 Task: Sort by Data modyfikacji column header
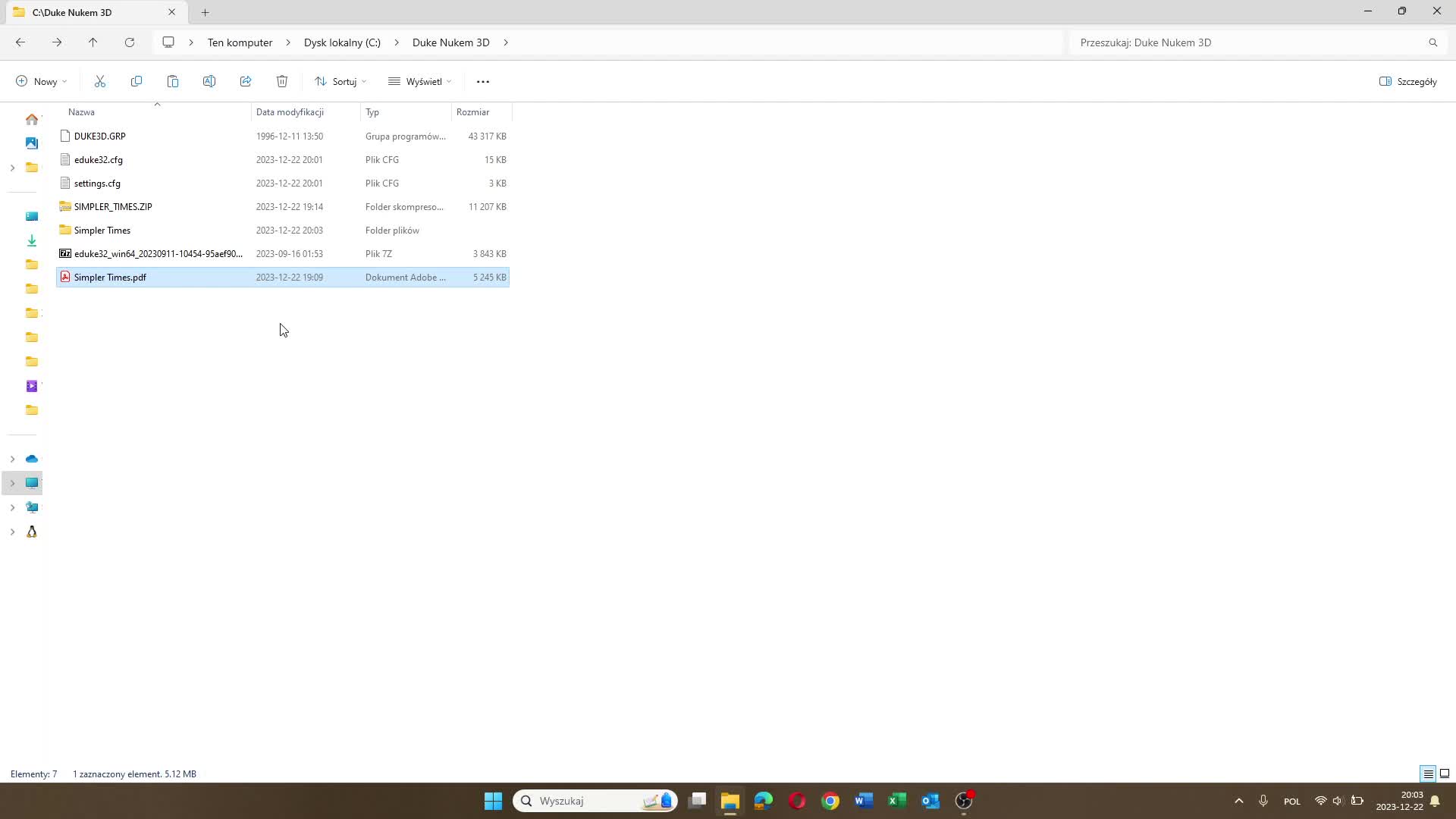click(x=290, y=112)
